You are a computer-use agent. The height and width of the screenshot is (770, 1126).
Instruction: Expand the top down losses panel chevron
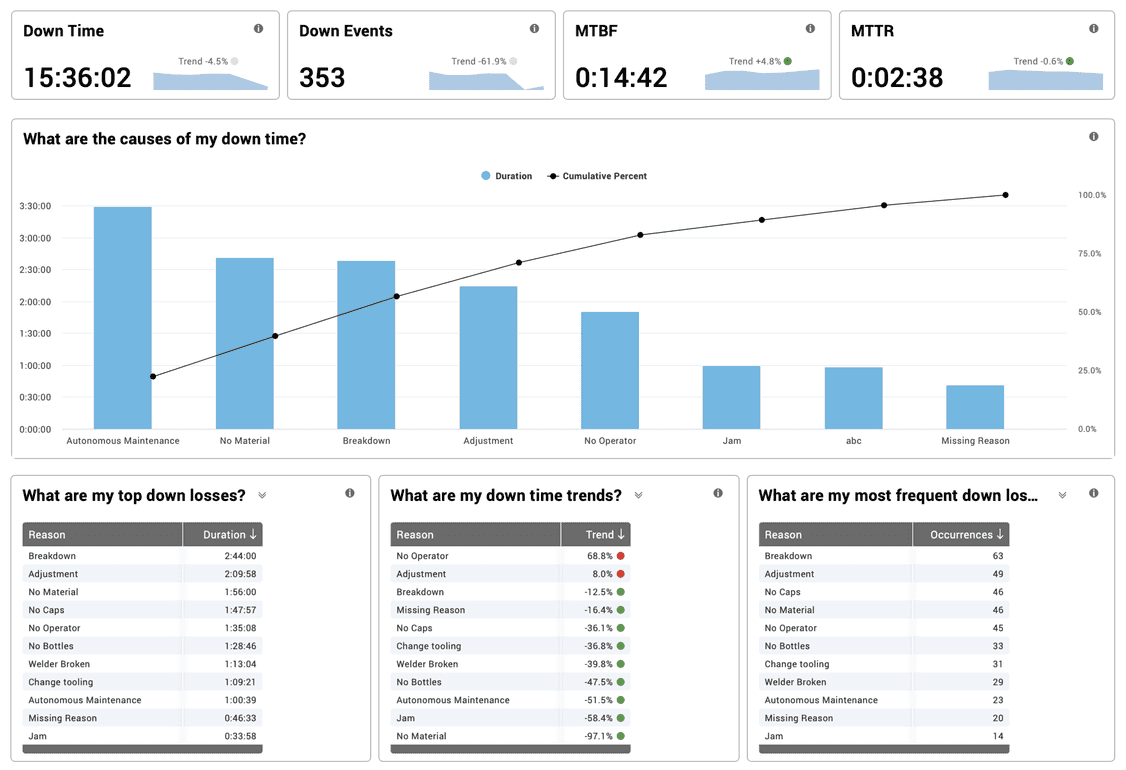262,495
